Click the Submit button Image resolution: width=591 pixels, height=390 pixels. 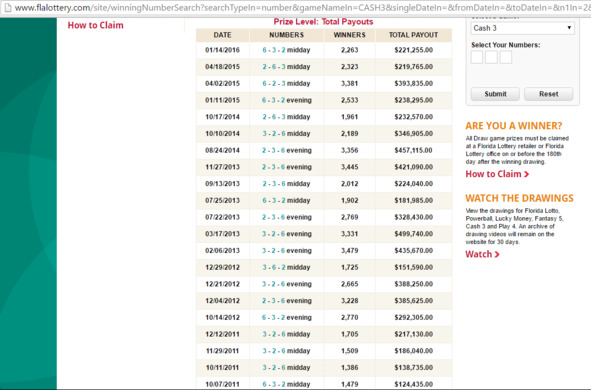pos(495,94)
